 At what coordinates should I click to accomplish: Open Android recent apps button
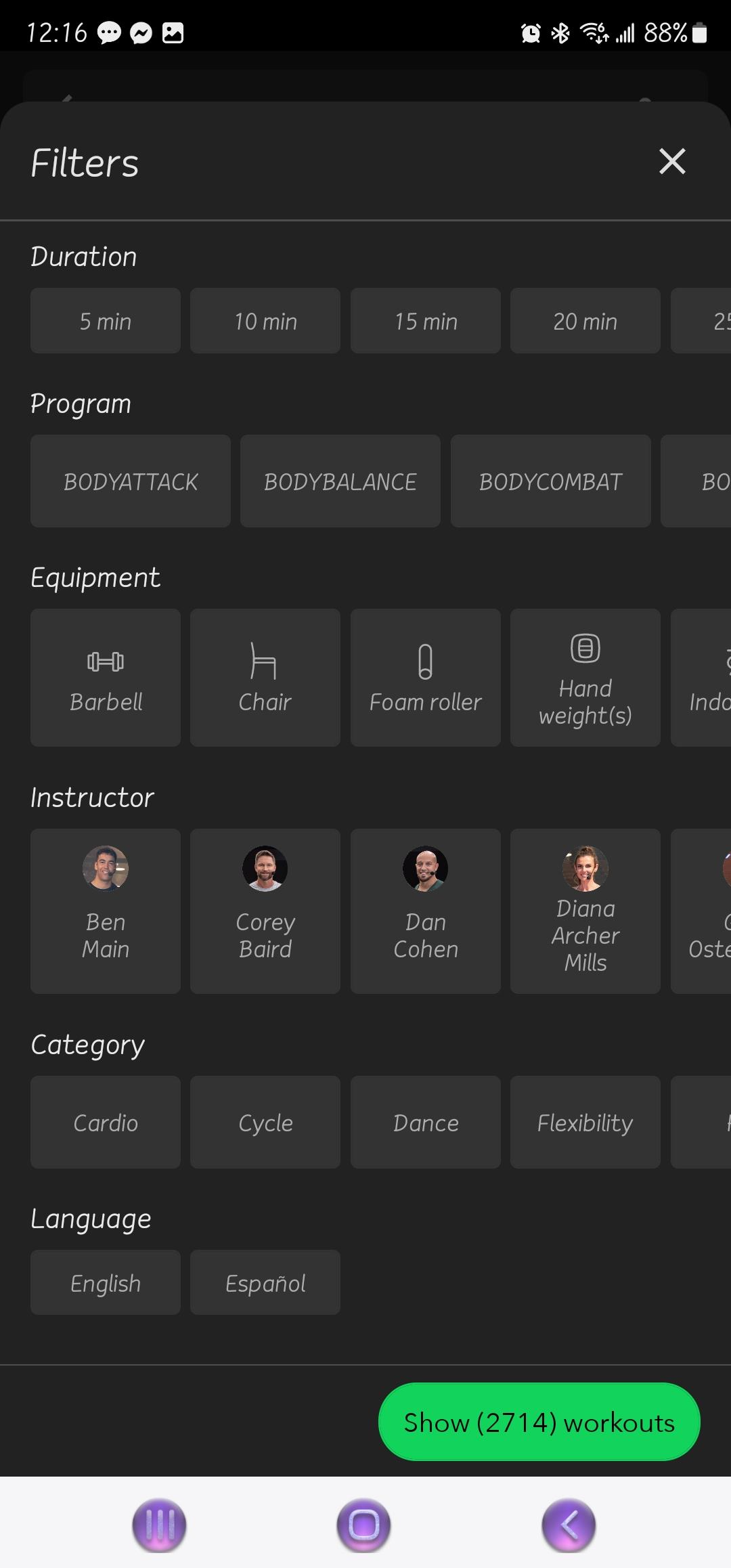159,1525
